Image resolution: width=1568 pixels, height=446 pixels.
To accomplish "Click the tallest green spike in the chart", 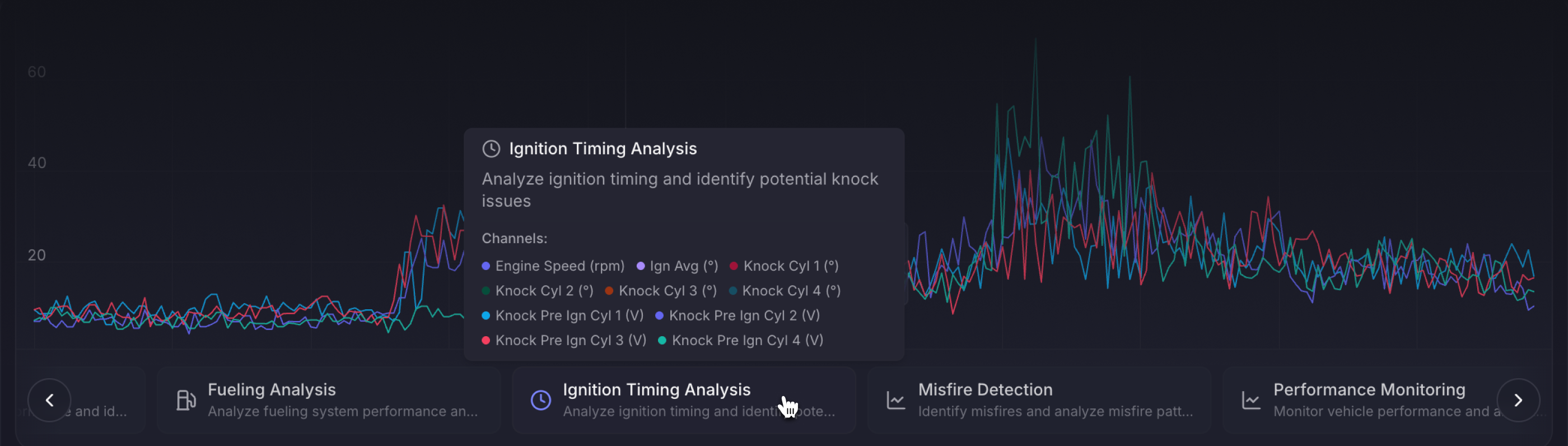I will pyautogui.click(x=1035, y=43).
